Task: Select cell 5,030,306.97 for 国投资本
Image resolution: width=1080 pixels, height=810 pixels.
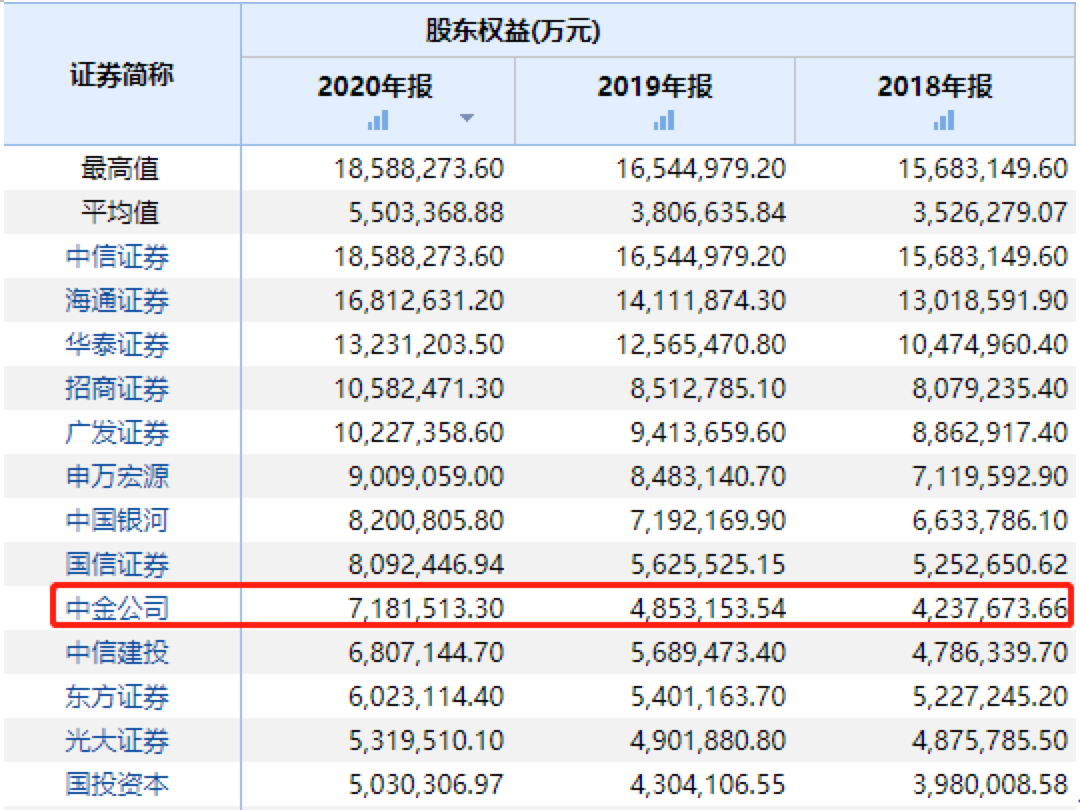Action: 426,785
